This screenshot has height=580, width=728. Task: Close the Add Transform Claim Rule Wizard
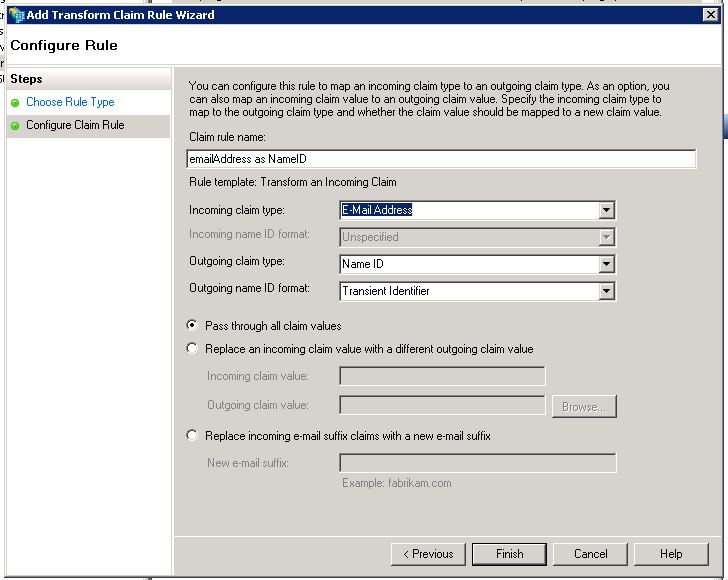click(711, 15)
